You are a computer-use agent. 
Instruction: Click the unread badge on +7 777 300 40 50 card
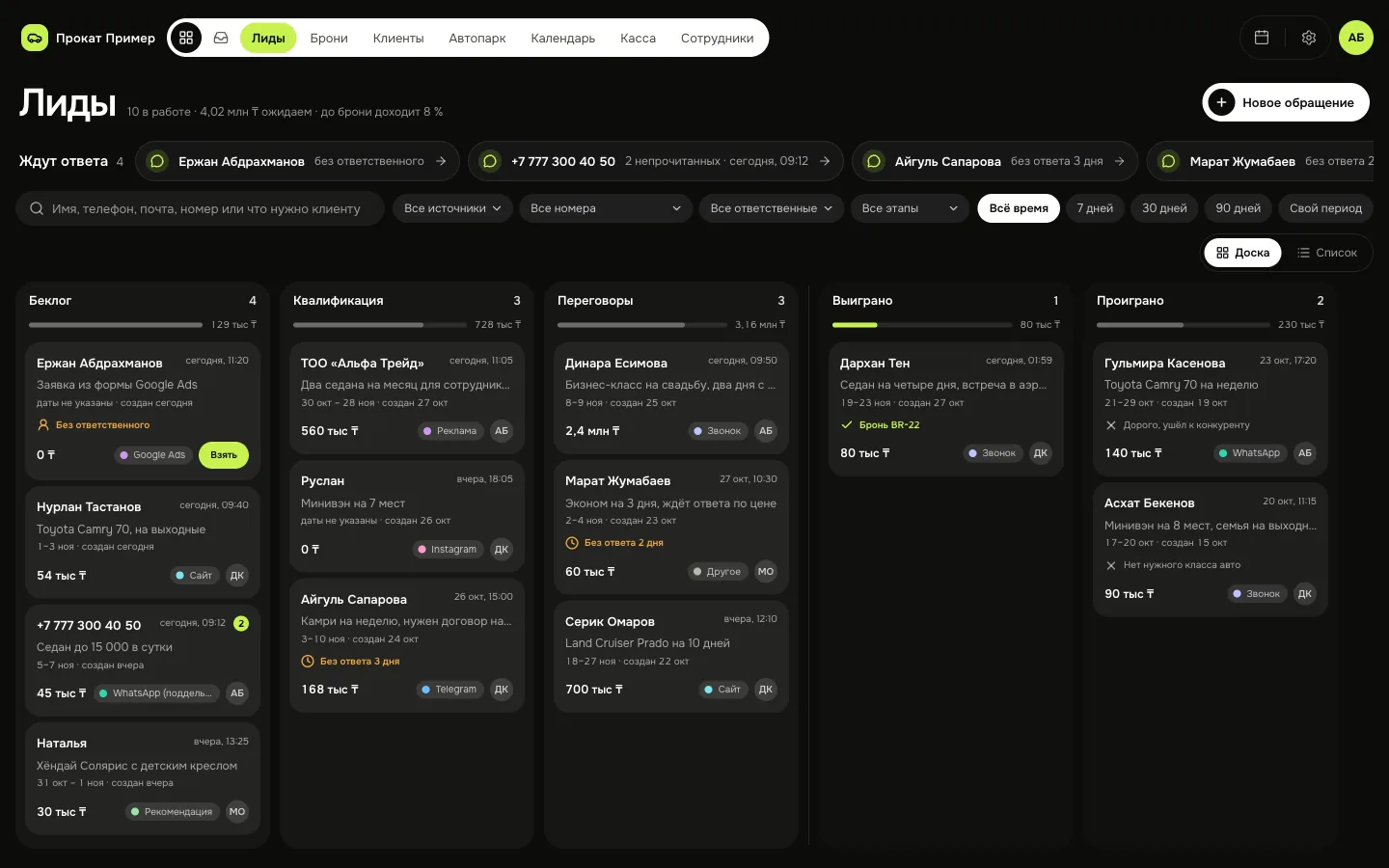tap(241, 623)
